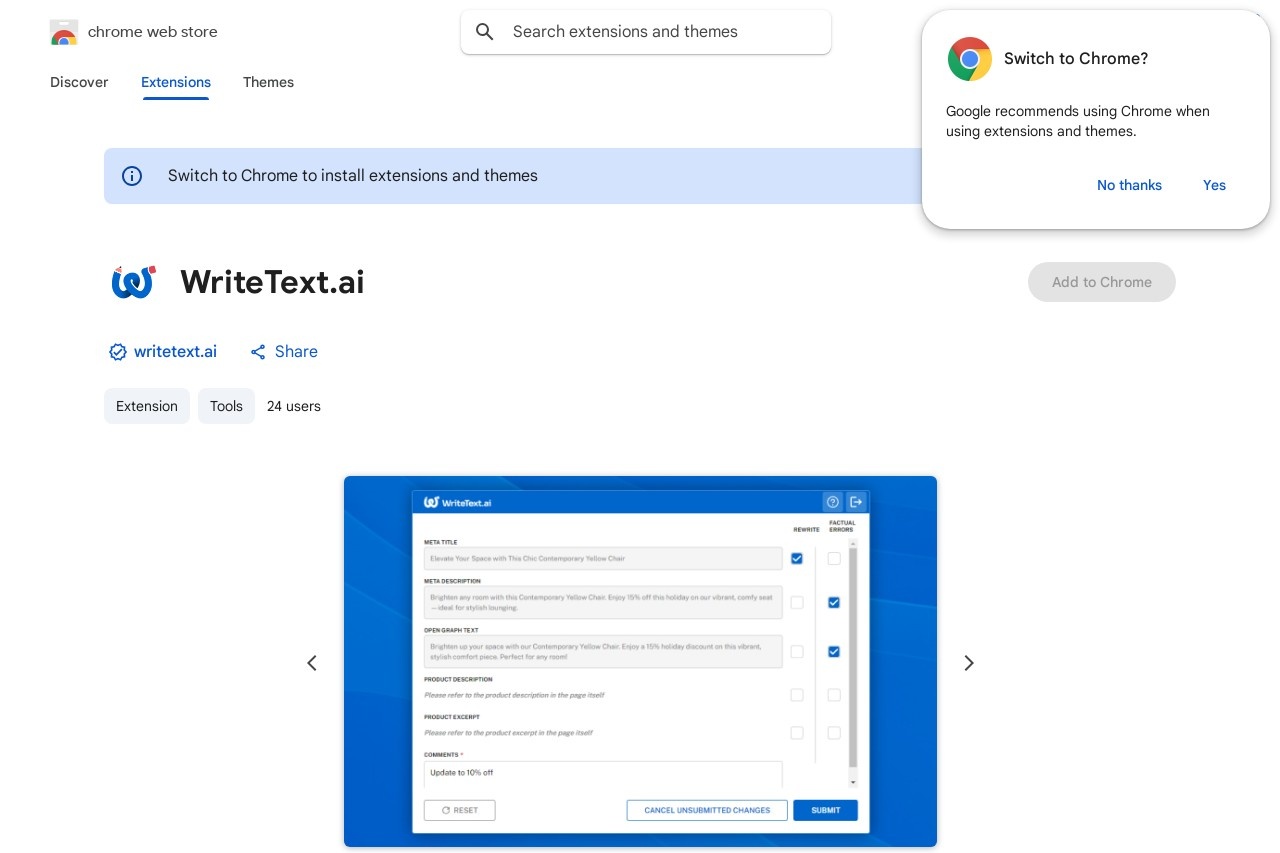1280x853 pixels.
Task: Open the writetext.ai website link
Action: [175, 352]
